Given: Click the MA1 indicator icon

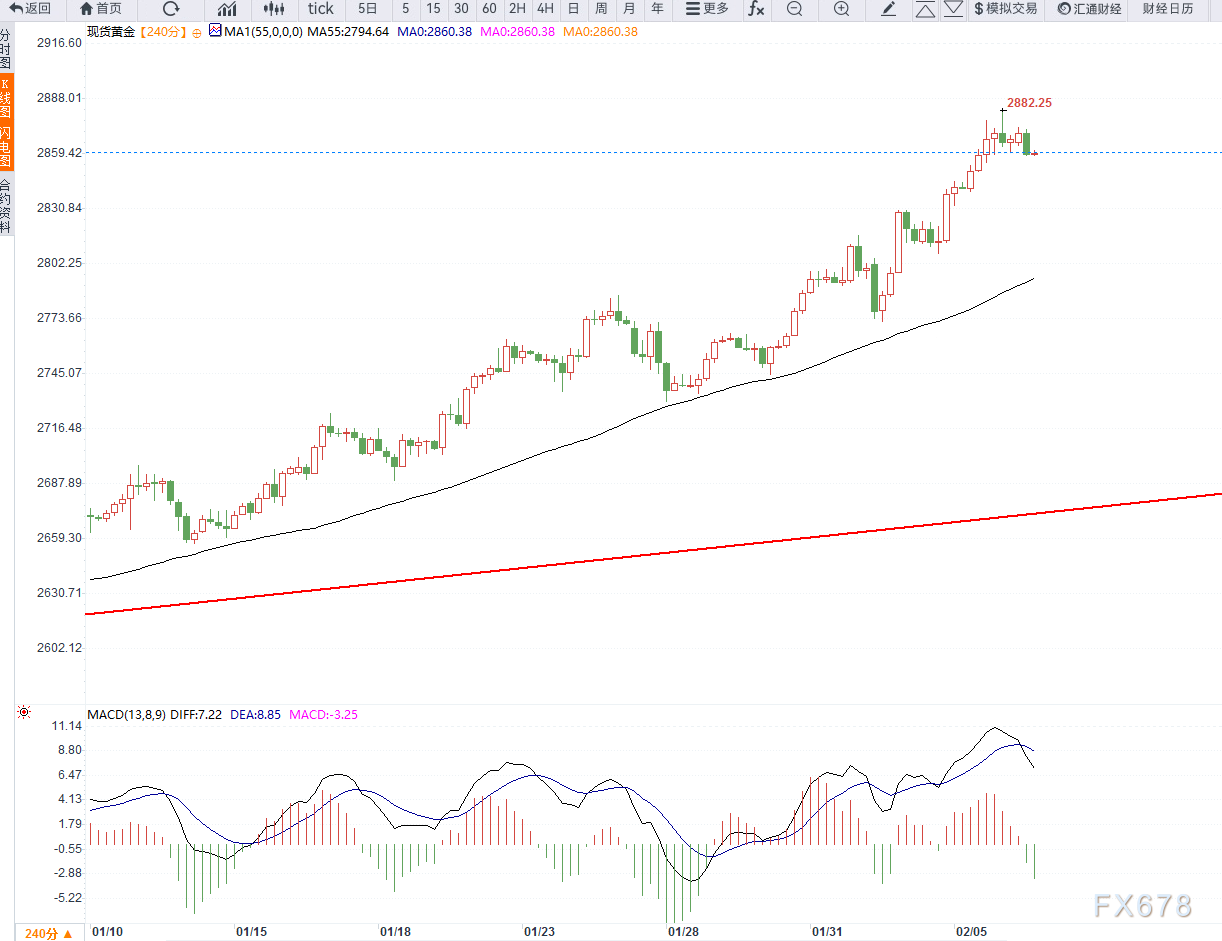Looking at the screenshot, I should point(215,31).
